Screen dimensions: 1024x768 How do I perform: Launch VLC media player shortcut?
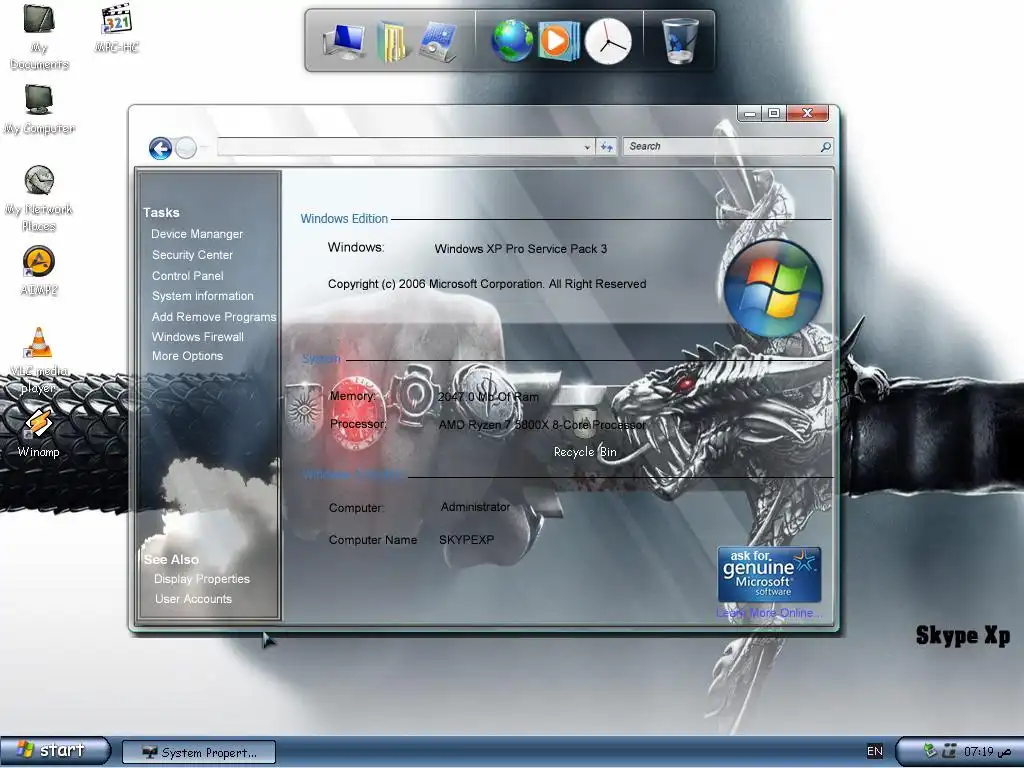point(38,360)
